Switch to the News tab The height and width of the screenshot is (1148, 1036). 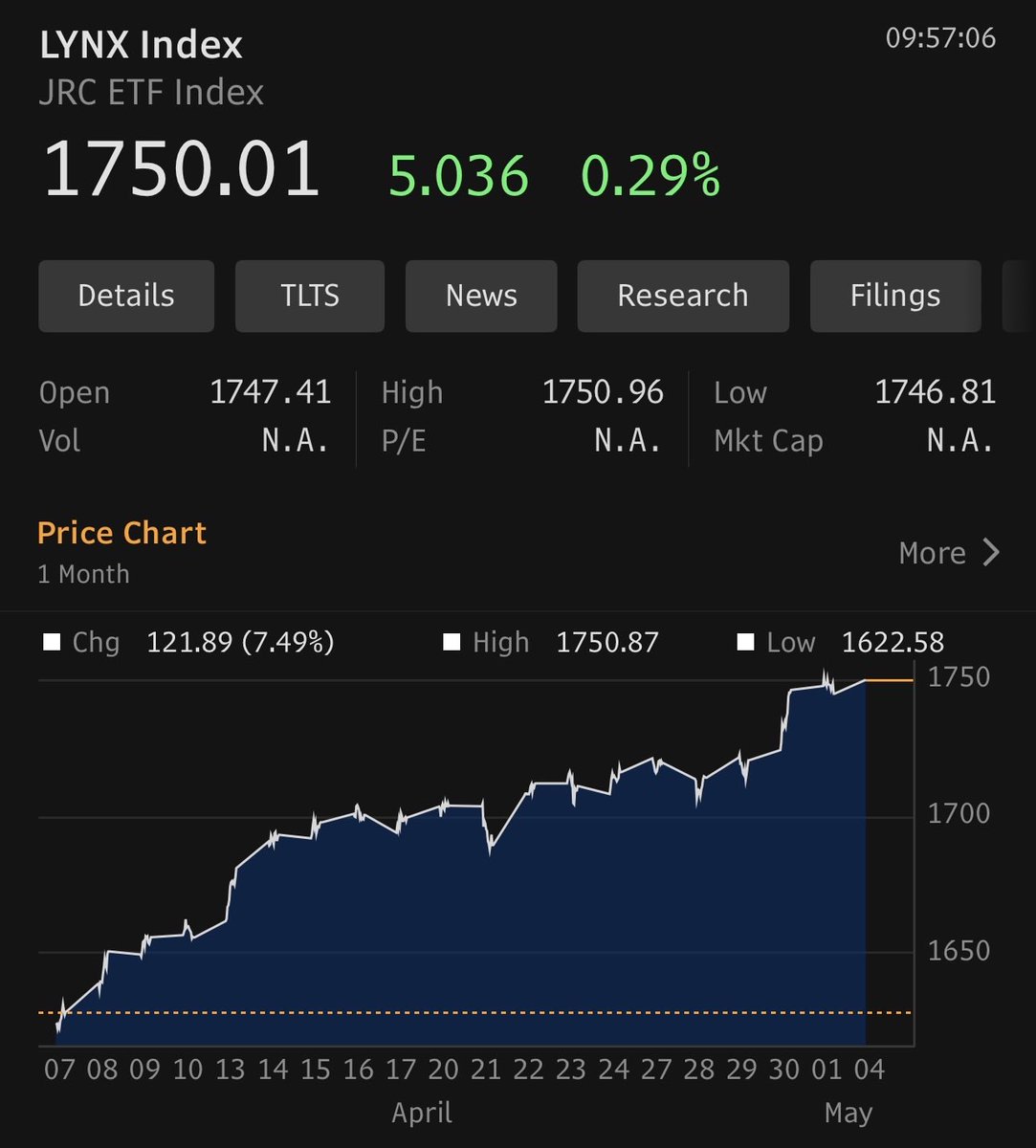coord(481,296)
